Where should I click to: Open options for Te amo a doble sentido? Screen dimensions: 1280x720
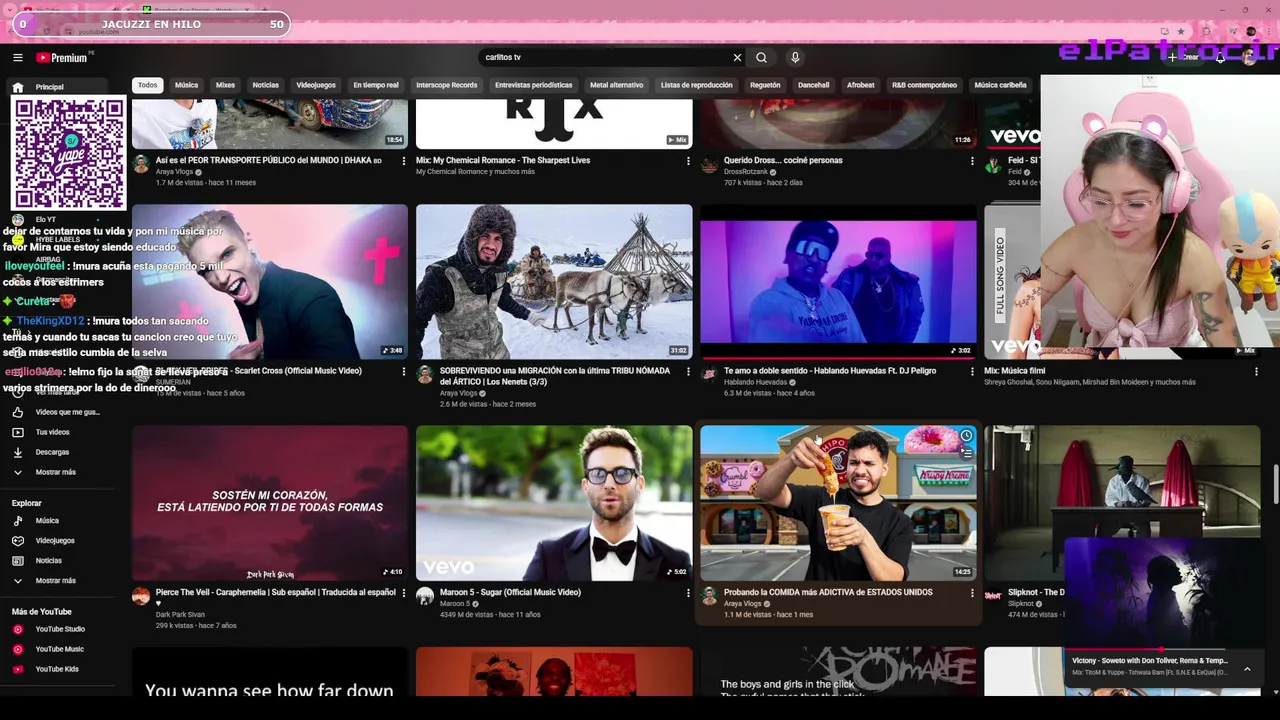972,372
